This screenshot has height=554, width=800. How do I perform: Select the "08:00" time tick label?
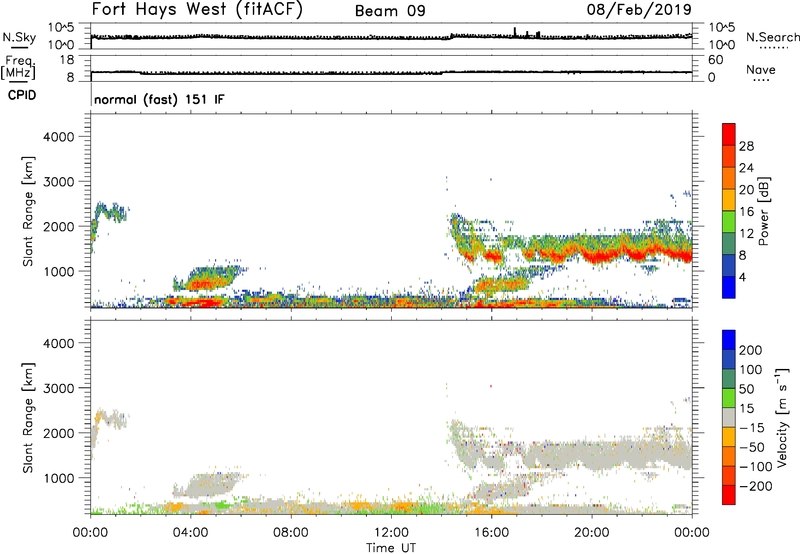click(x=291, y=533)
